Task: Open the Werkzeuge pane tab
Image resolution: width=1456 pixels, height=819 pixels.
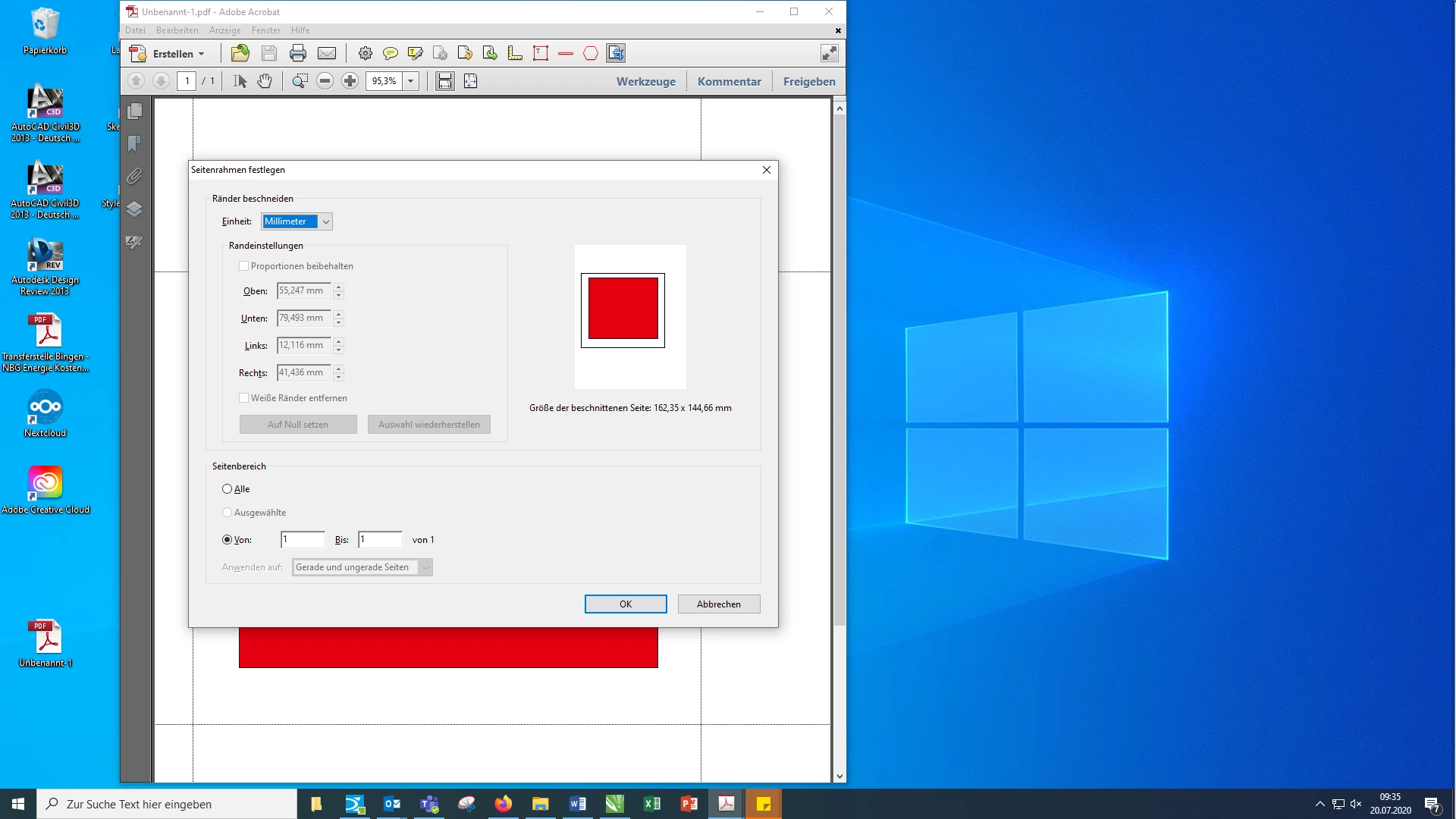Action: 645,81
